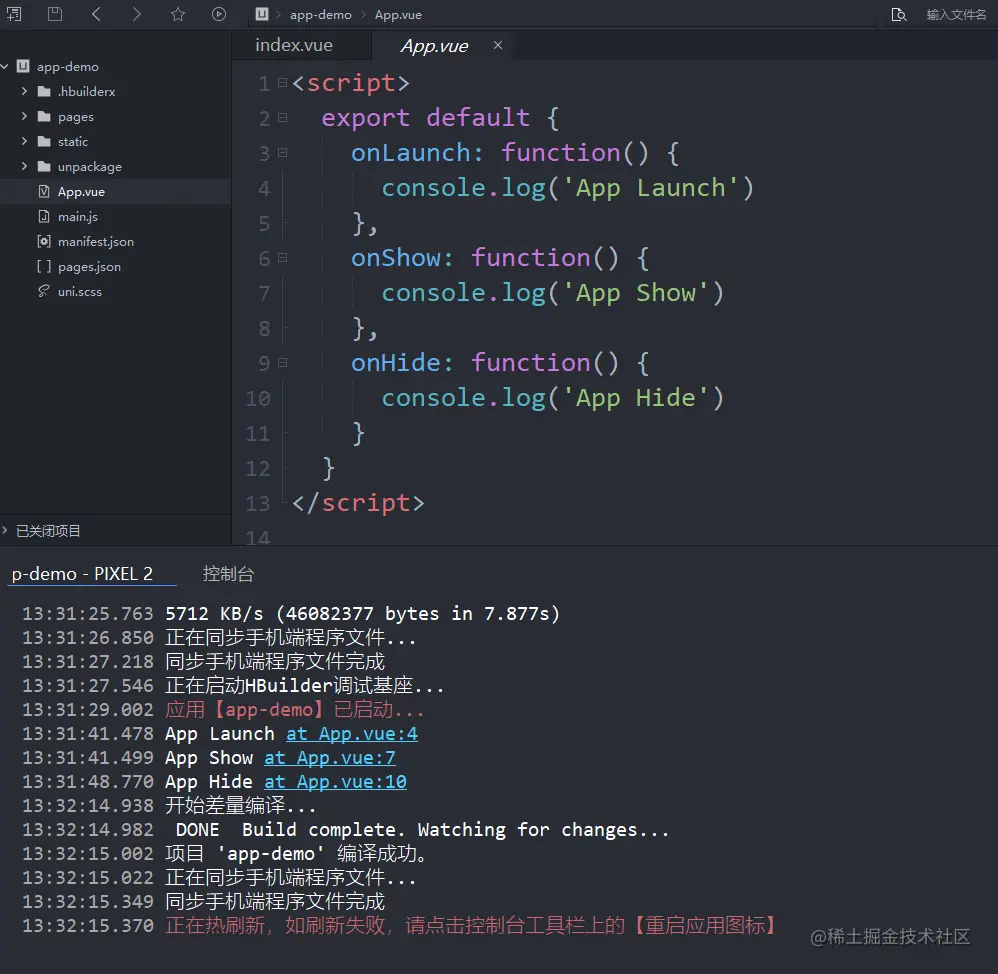The width and height of the screenshot is (998, 974).
Task: Click the star bookmark icon
Action: pos(178,14)
